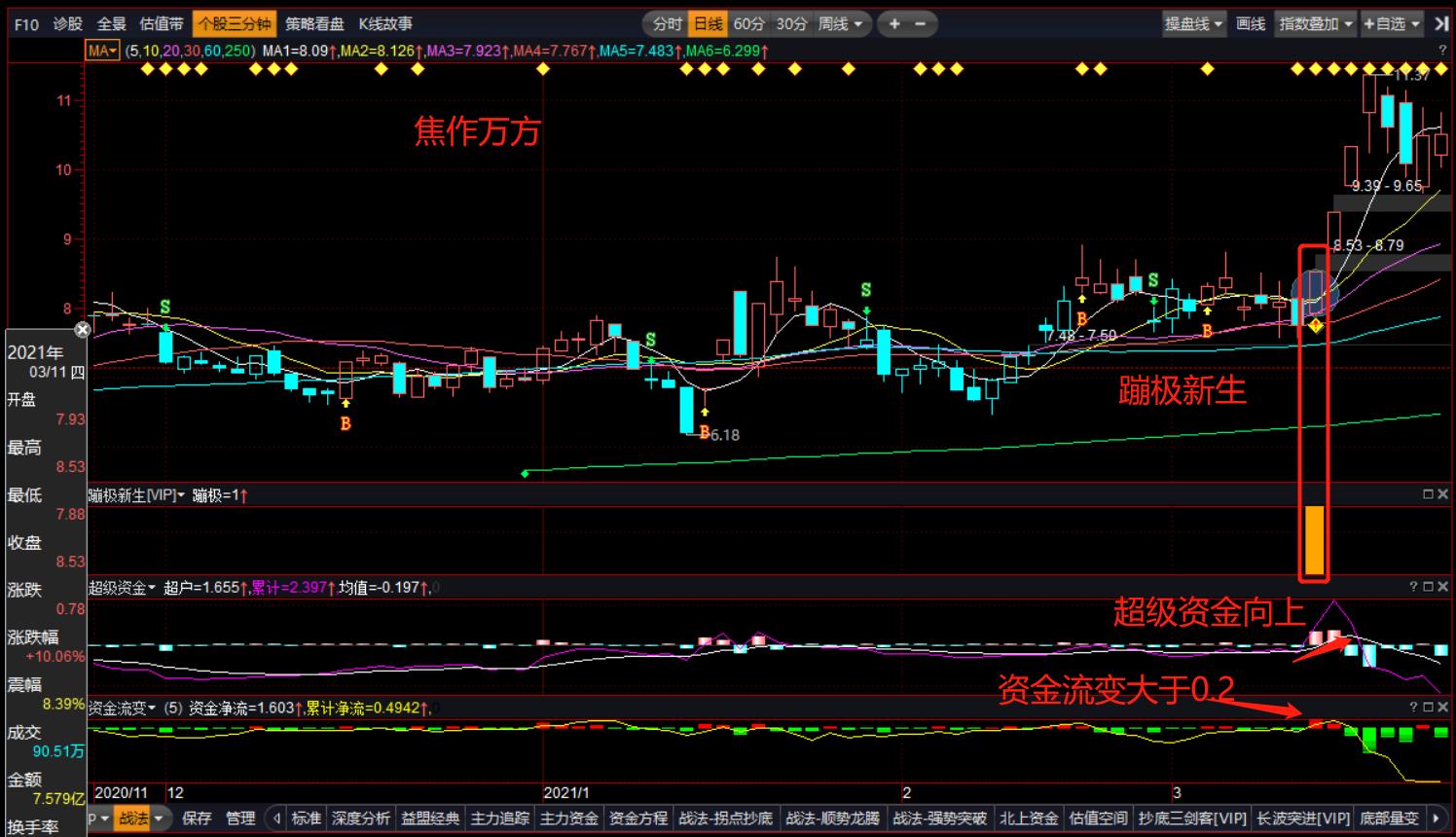This screenshot has height=837, width=1456.
Task: Click the green S sell signal near 2020/12
Action: [x=165, y=308]
